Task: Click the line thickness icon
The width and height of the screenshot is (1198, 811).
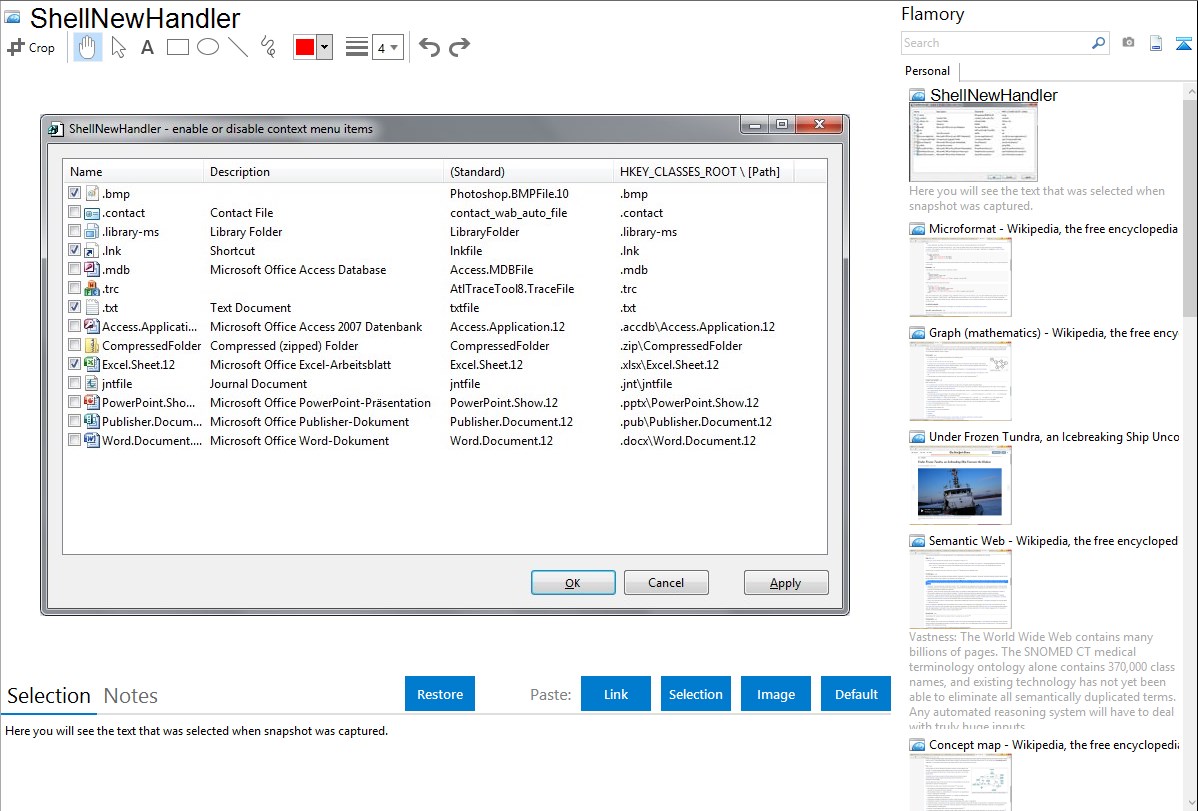Action: (x=356, y=47)
